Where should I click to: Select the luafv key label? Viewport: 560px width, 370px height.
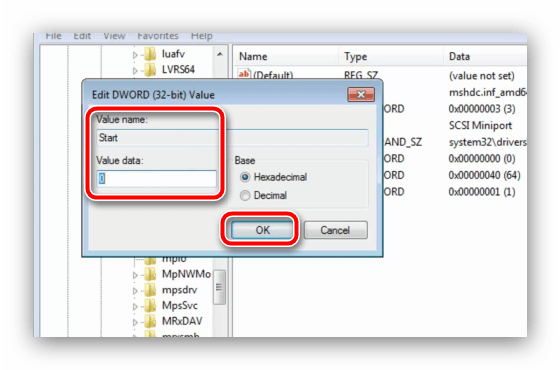(x=173, y=54)
